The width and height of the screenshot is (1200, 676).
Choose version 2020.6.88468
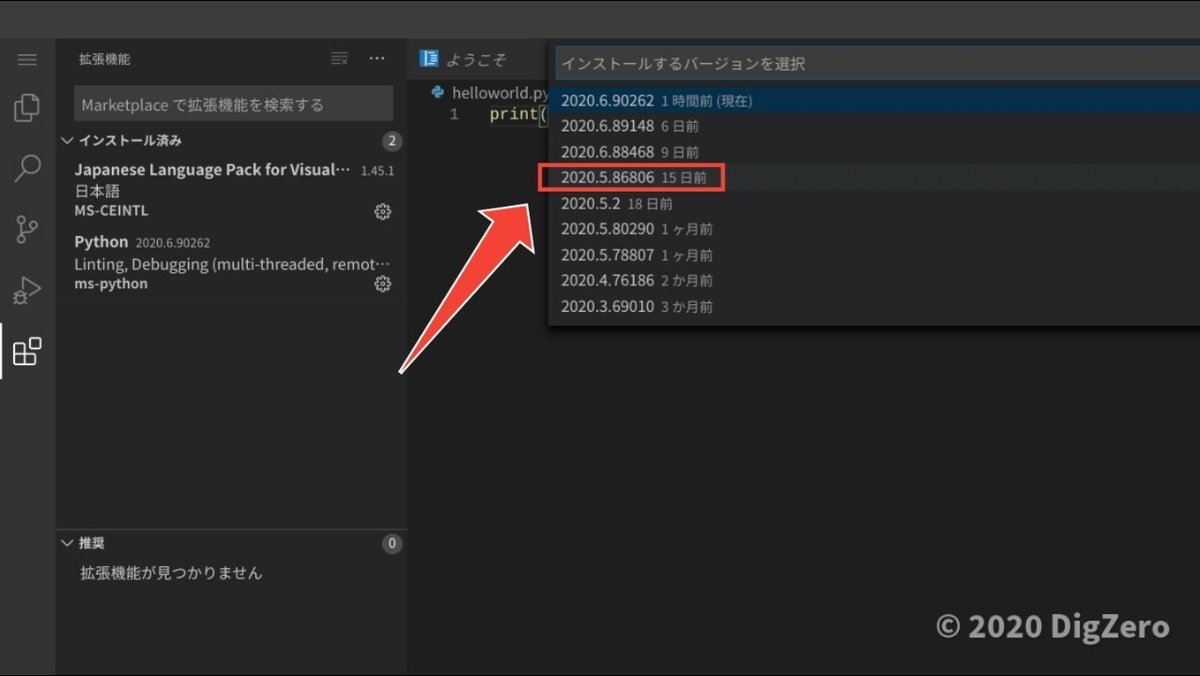coord(875,152)
